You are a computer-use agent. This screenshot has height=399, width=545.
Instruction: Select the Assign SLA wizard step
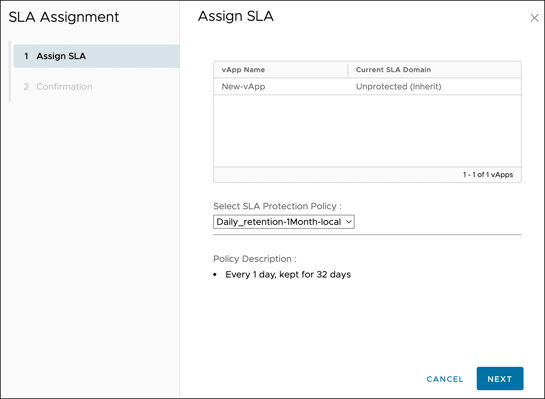(97, 56)
